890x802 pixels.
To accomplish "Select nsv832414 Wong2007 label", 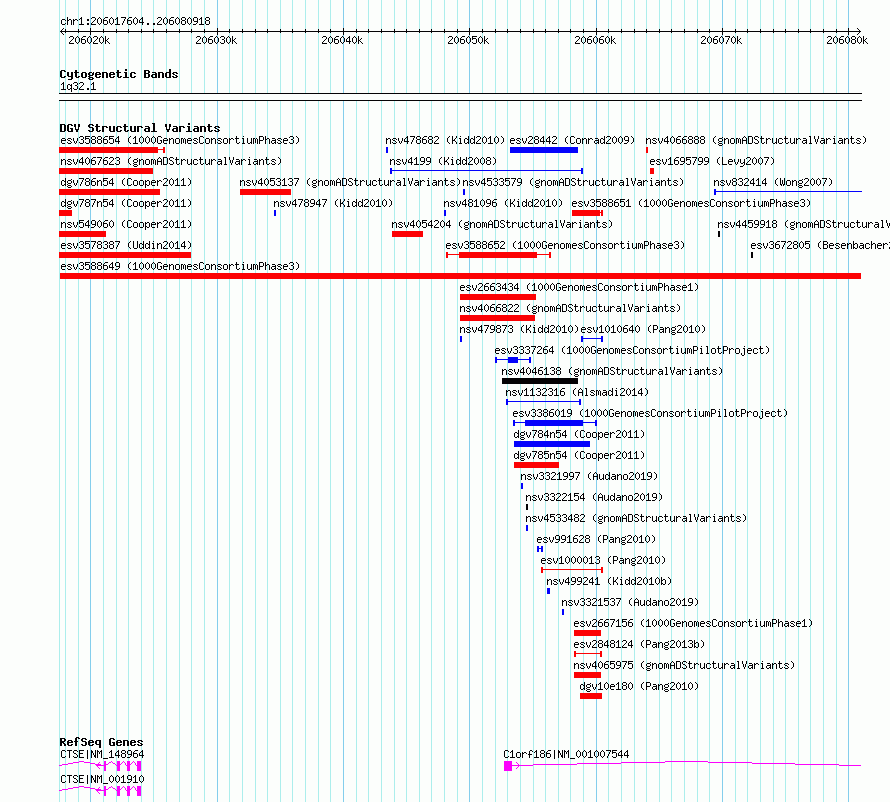I will tap(773, 182).
